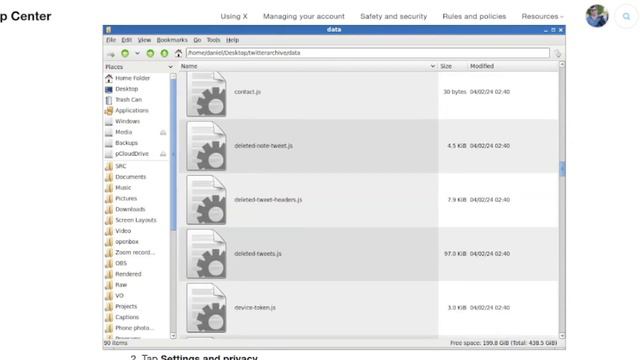The image size is (640, 360).
Task: Select the device-token.js file icon
Action: [207, 308]
